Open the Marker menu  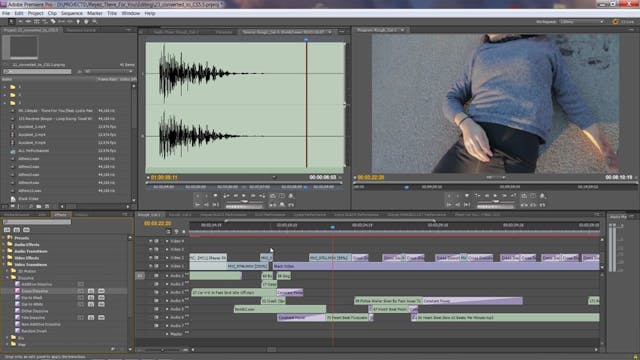tap(95, 13)
